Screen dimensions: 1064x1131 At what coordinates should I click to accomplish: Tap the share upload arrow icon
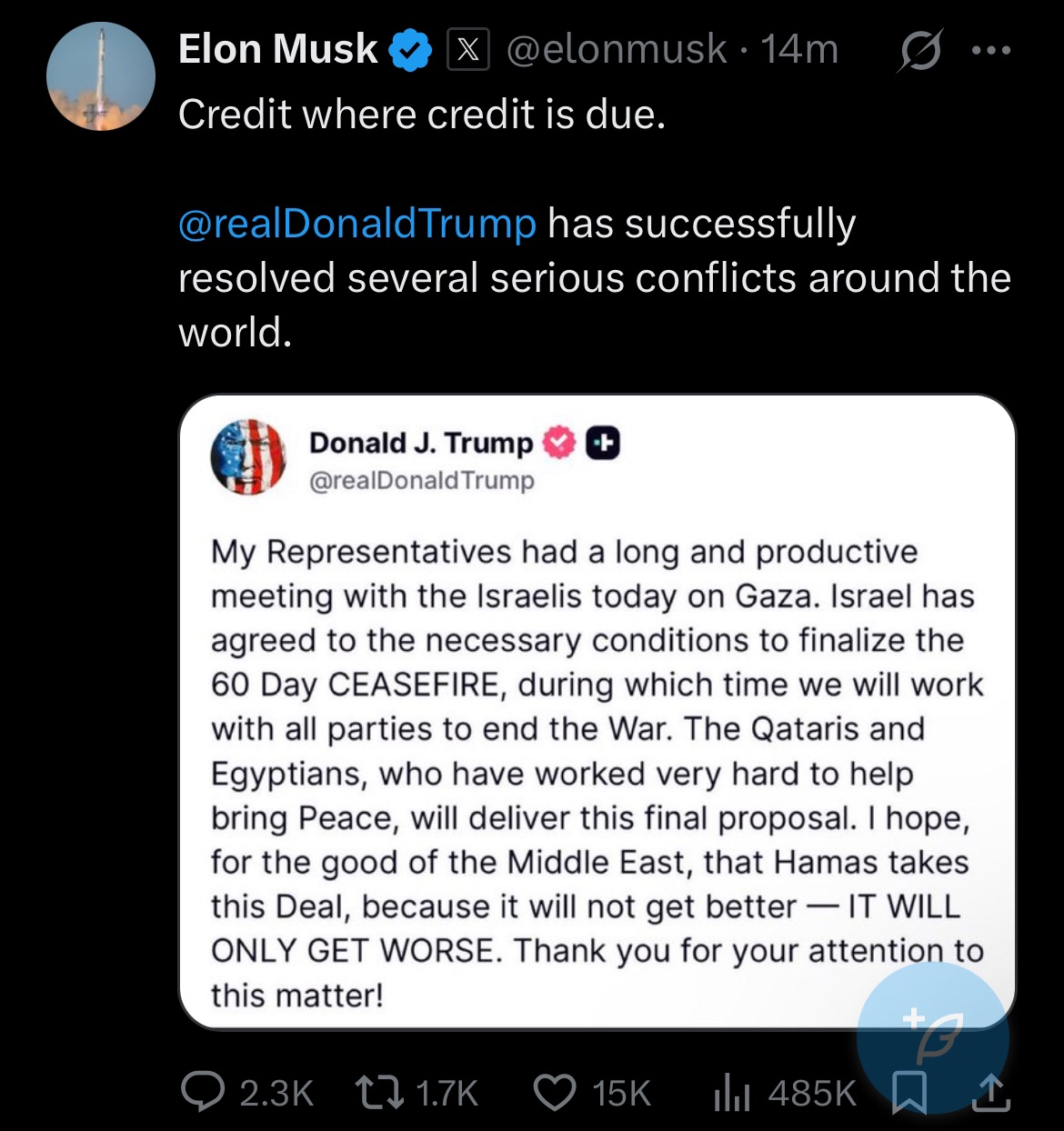click(990, 1092)
